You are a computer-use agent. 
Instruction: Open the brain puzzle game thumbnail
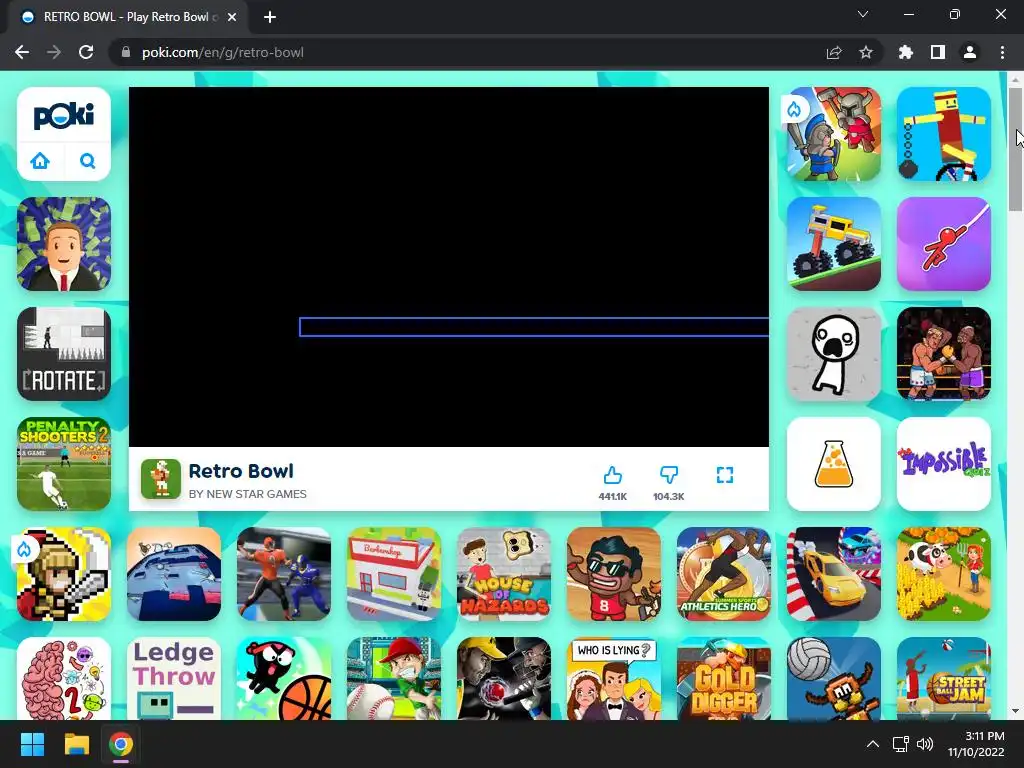64,679
